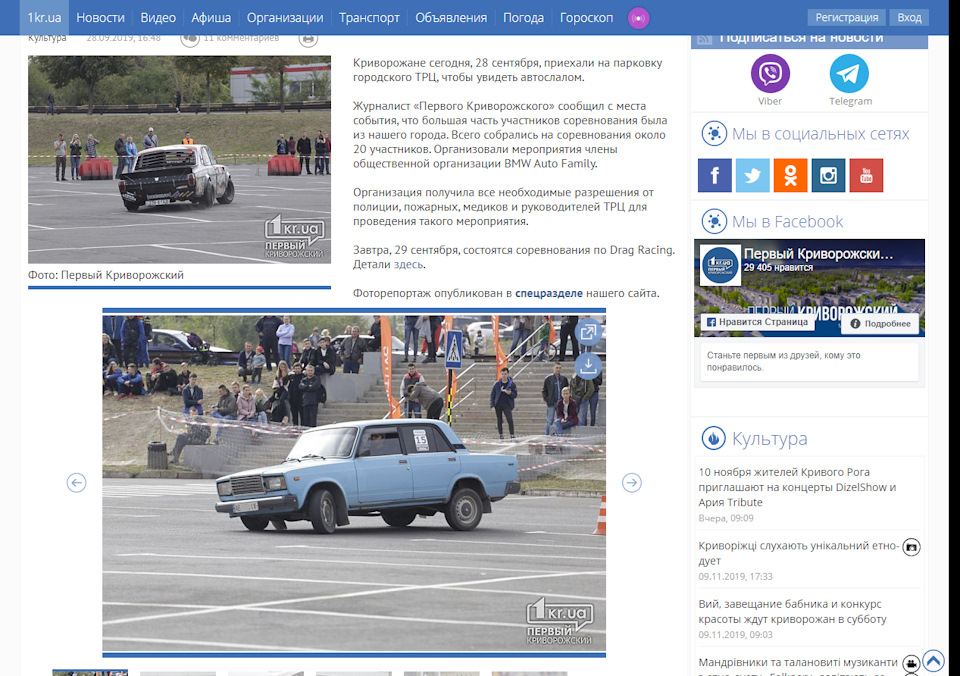Open the Telegram channel icon

click(849, 73)
